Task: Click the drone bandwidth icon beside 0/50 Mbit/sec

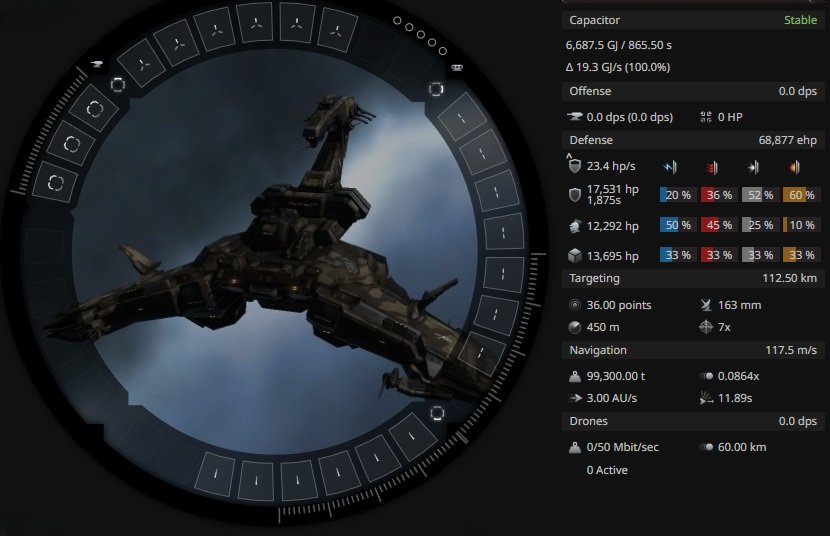Action: click(x=574, y=447)
